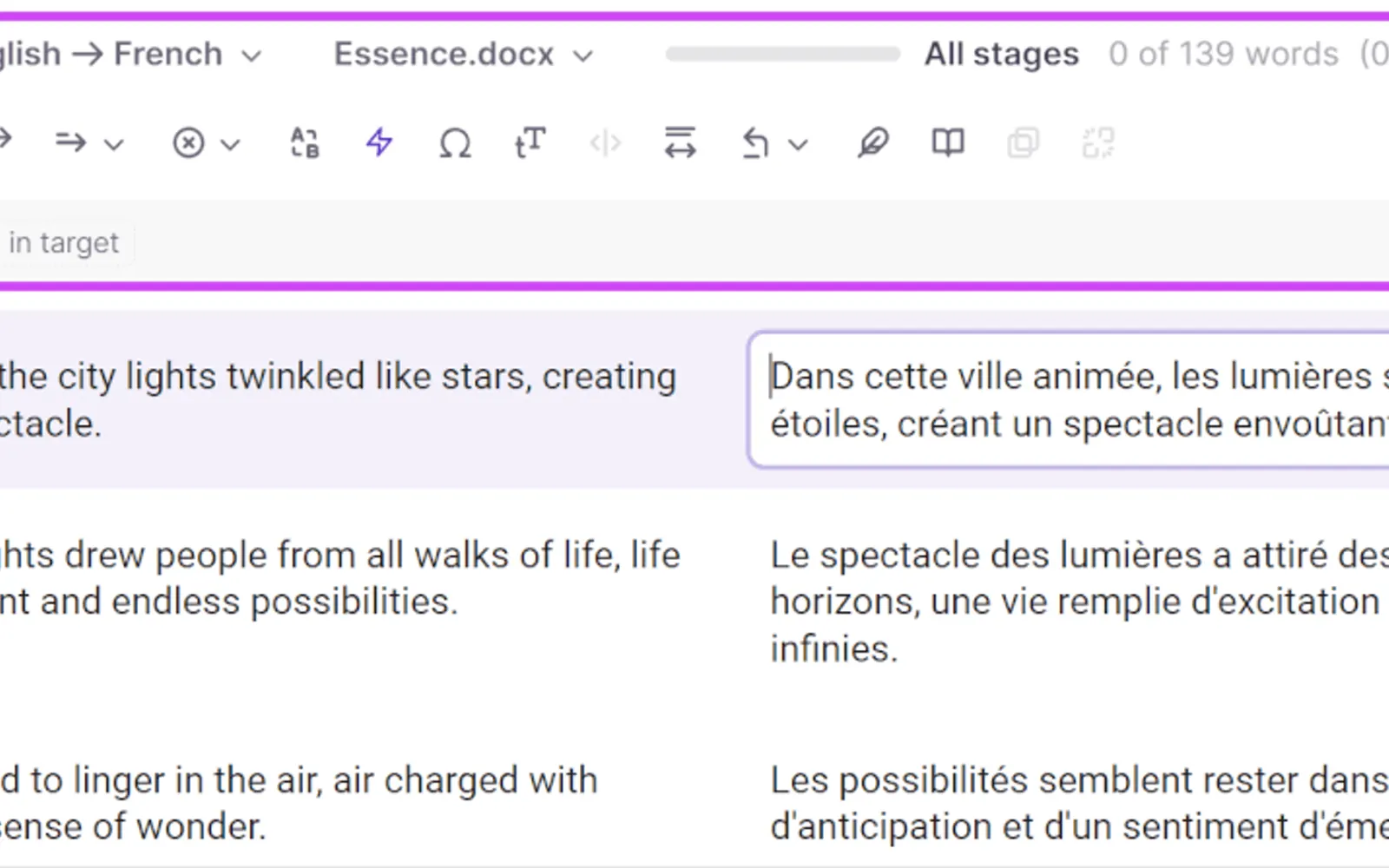
Task: Click the text formatting tT icon
Action: 530,142
